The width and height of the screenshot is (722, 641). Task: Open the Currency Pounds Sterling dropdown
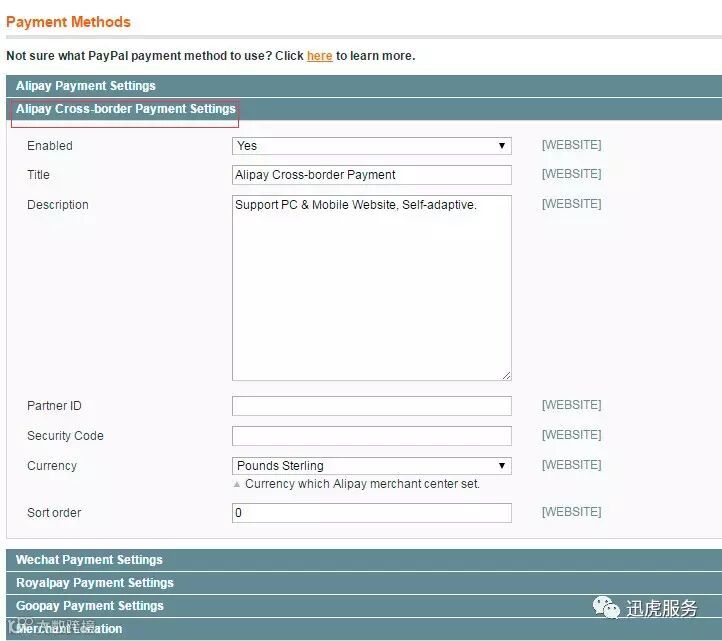(372, 466)
